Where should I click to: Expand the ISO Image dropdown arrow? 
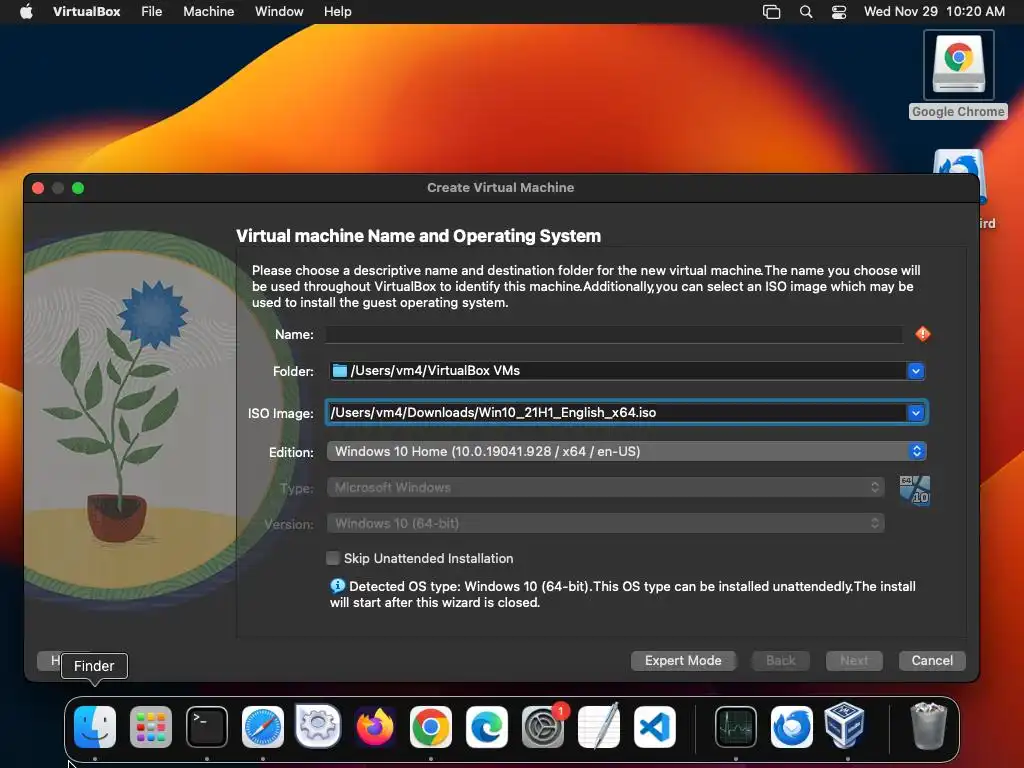pyautogui.click(x=916, y=413)
